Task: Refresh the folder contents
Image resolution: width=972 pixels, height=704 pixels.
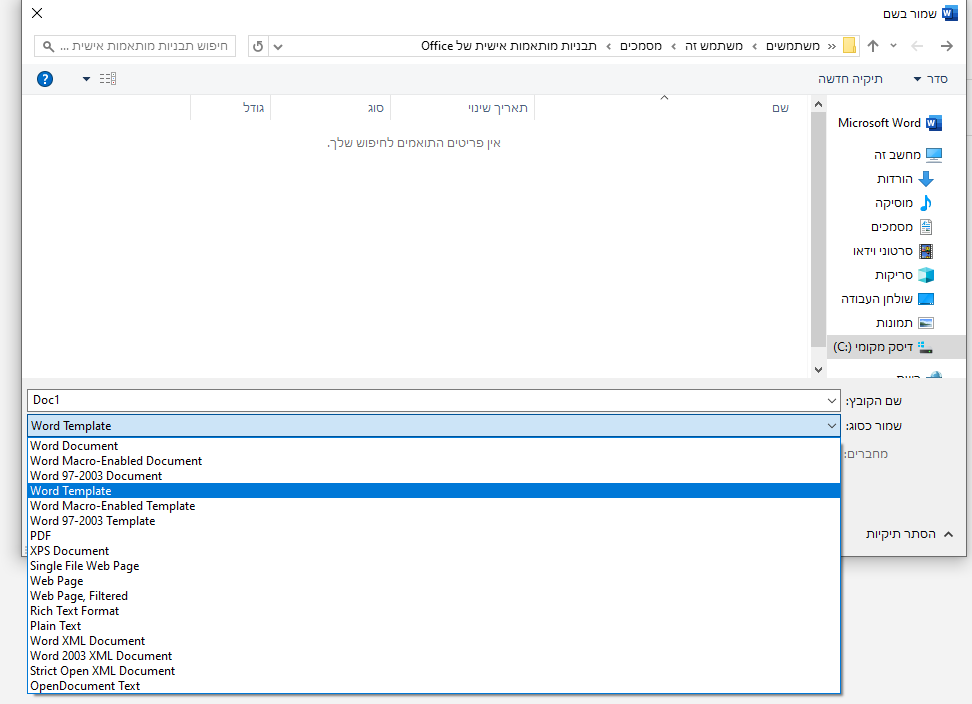Action: [x=258, y=46]
